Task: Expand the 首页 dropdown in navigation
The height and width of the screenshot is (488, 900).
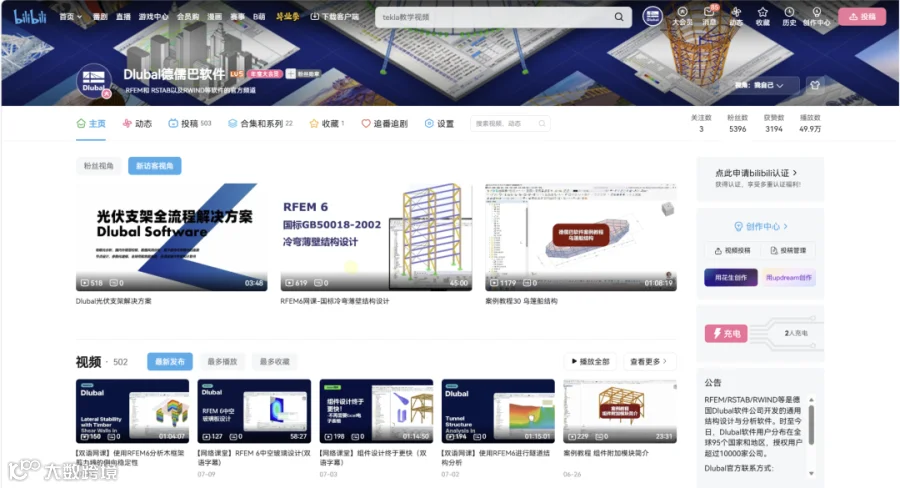Action: pos(71,17)
